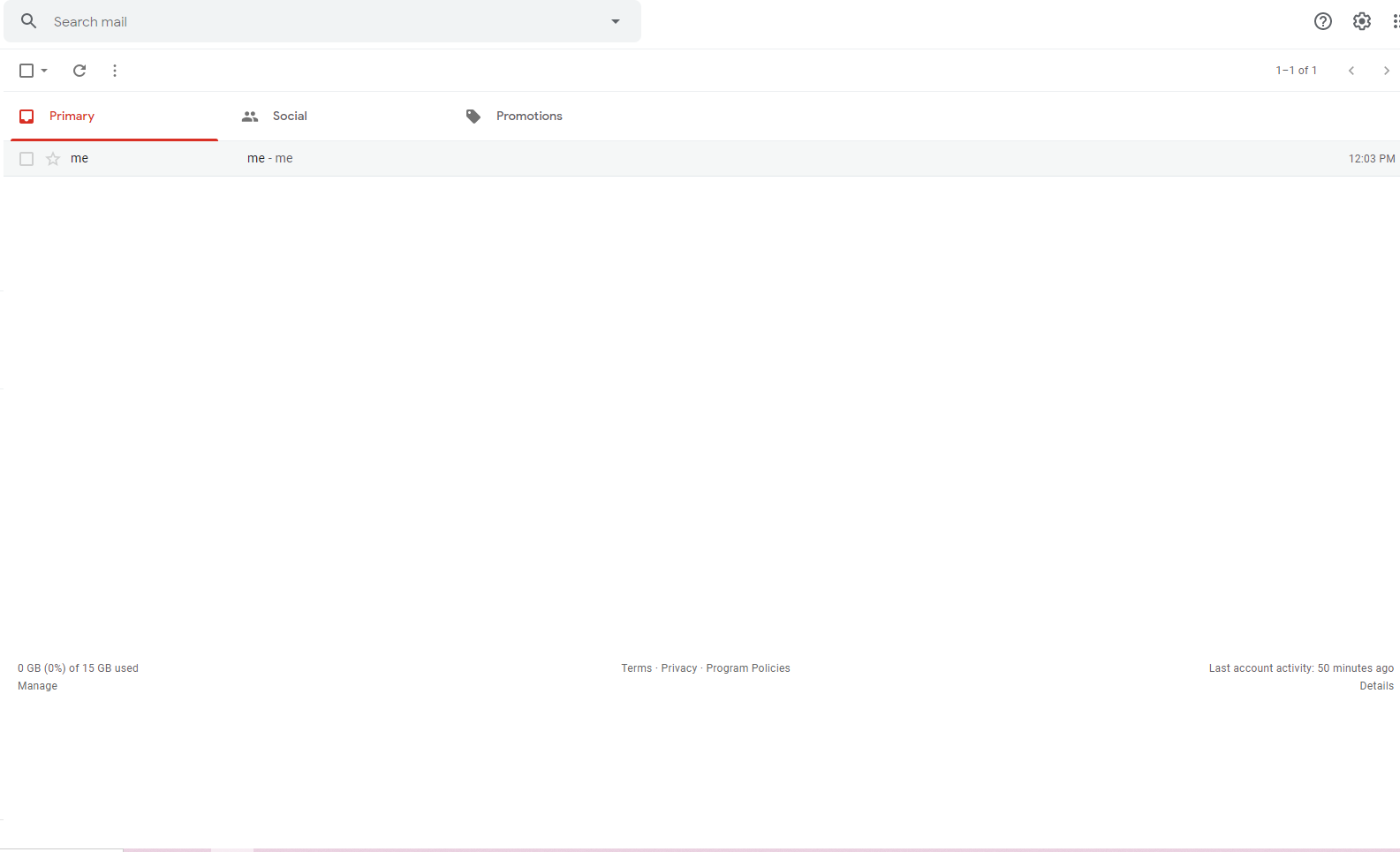The width and height of the screenshot is (1400, 852).
Task: Open the Program Policies link
Action: point(748,668)
